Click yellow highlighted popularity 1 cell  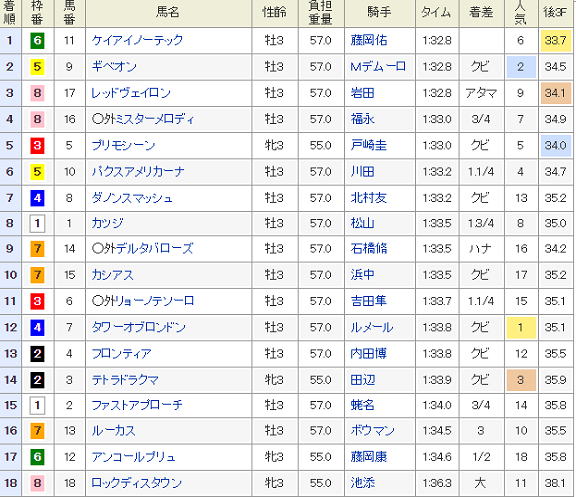(521, 327)
